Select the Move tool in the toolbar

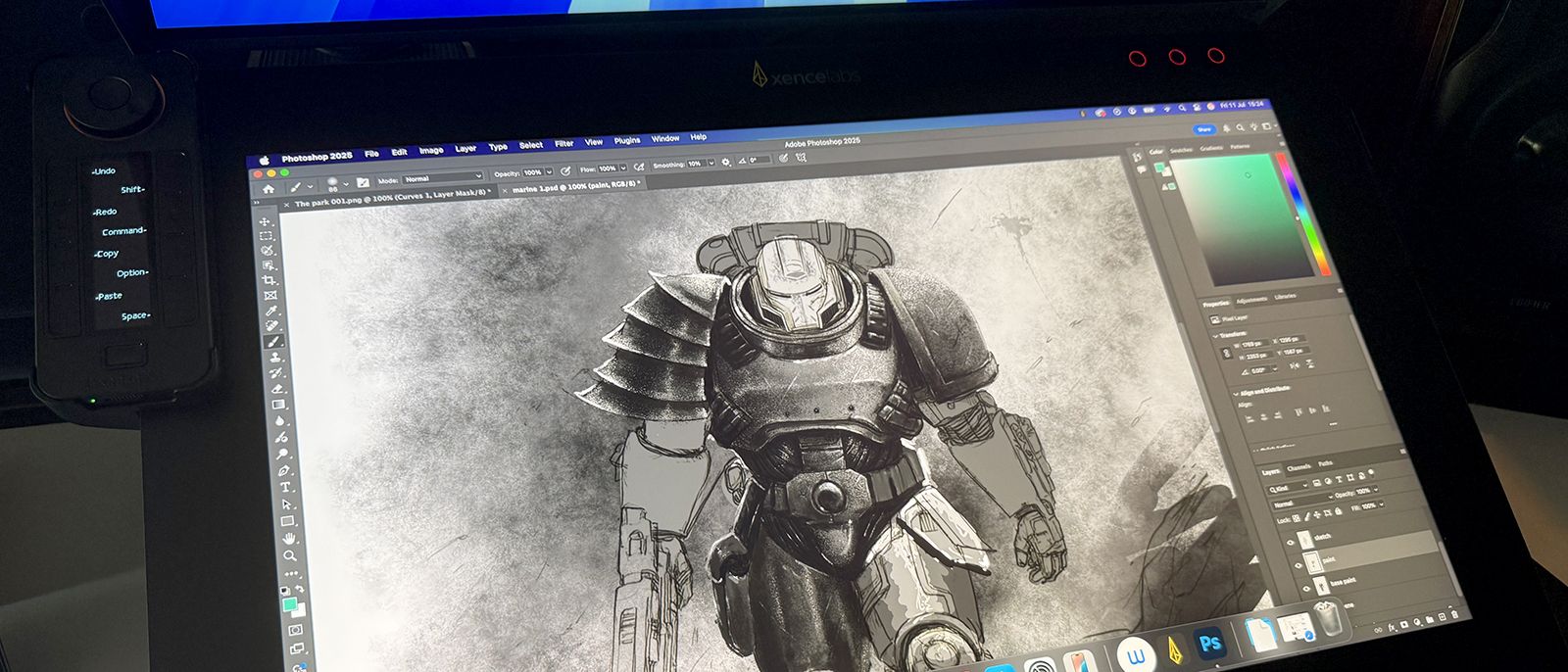coord(265,221)
